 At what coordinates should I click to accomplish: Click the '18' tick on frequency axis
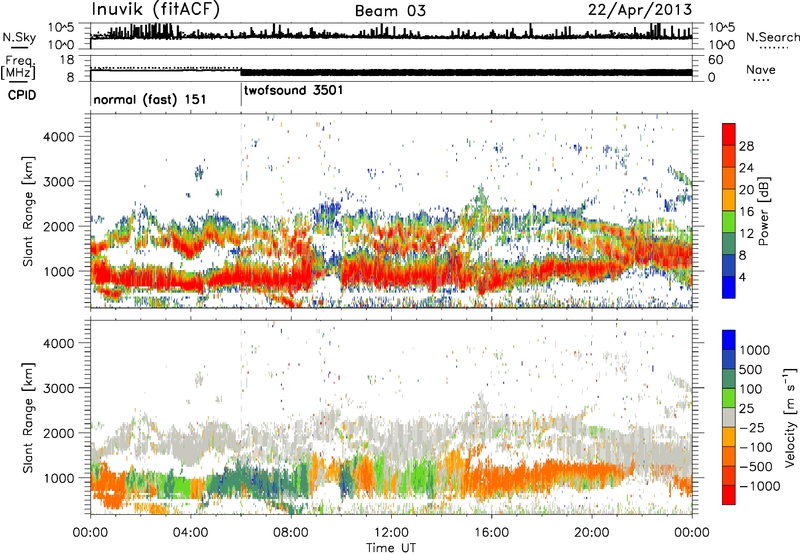tap(67, 59)
